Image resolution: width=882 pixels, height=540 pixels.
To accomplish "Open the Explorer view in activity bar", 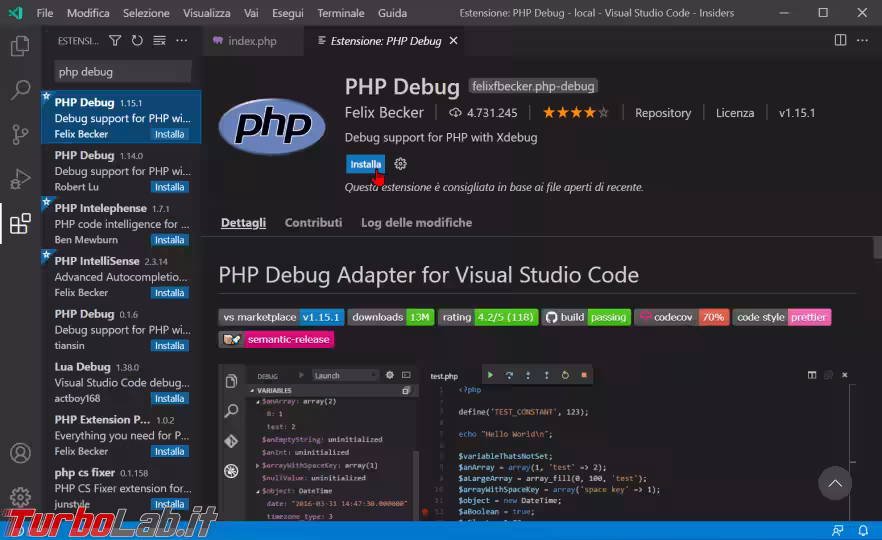I will click(x=20, y=46).
